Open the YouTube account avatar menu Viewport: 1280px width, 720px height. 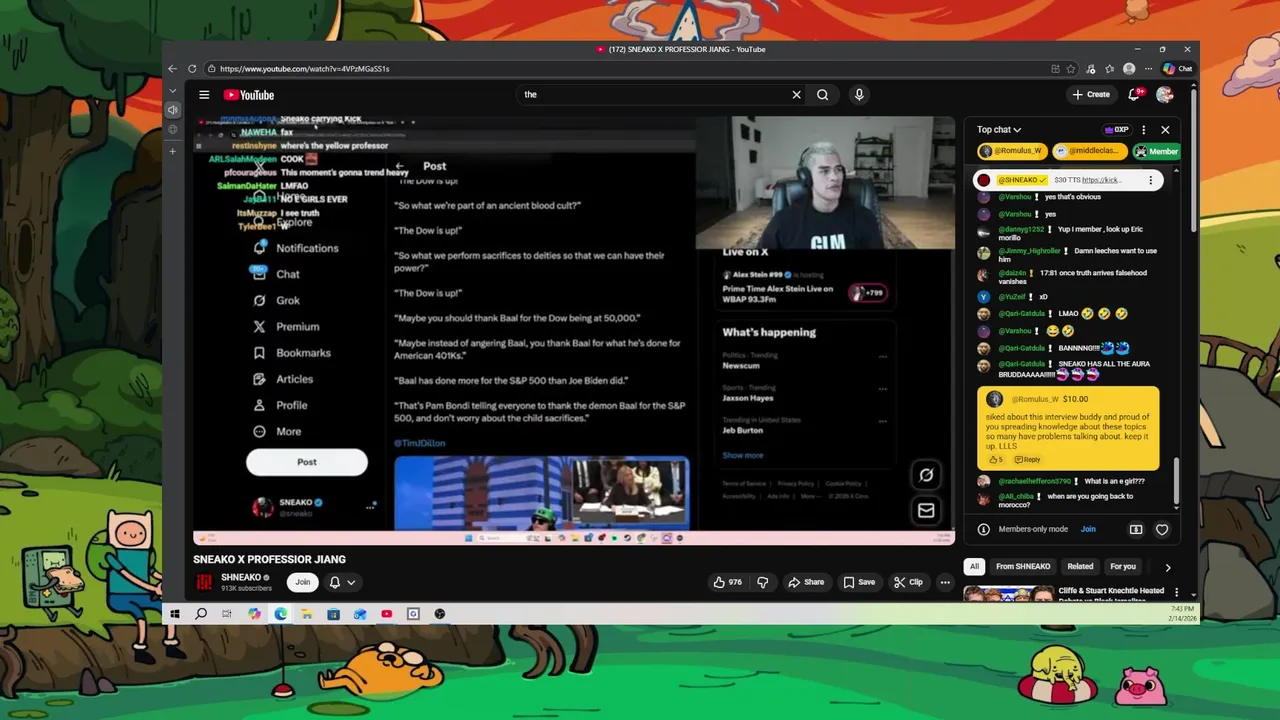click(x=1165, y=95)
